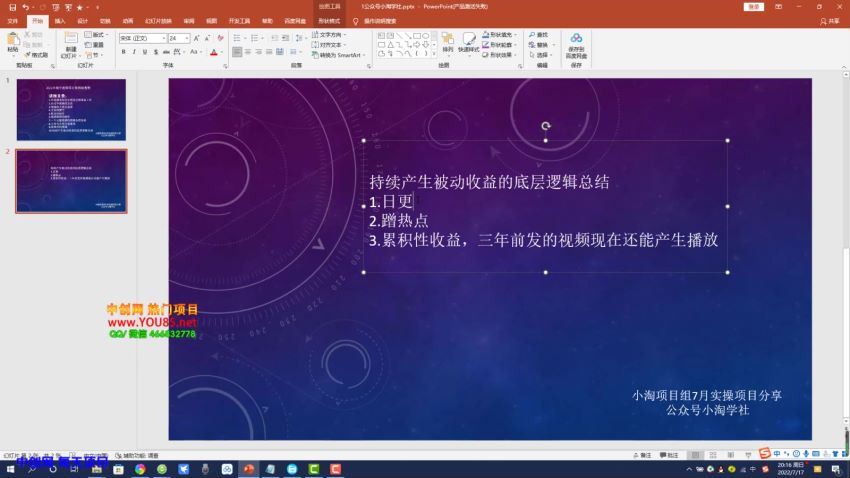
Task: Click the Login button in title bar
Action: click(x=754, y=7)
